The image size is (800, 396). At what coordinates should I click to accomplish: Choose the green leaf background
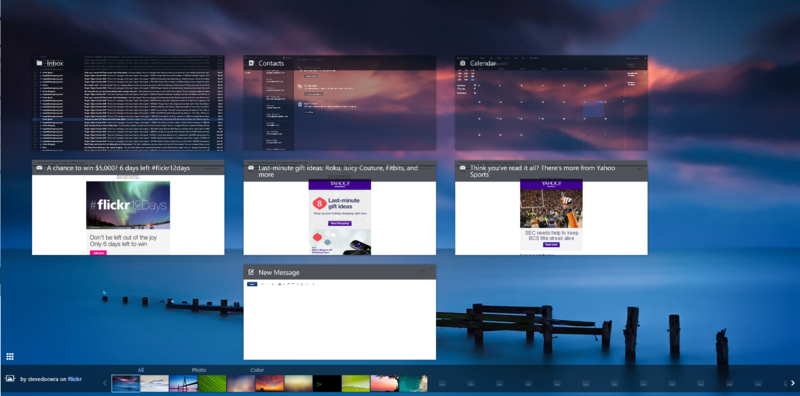[x=212, y=383]
